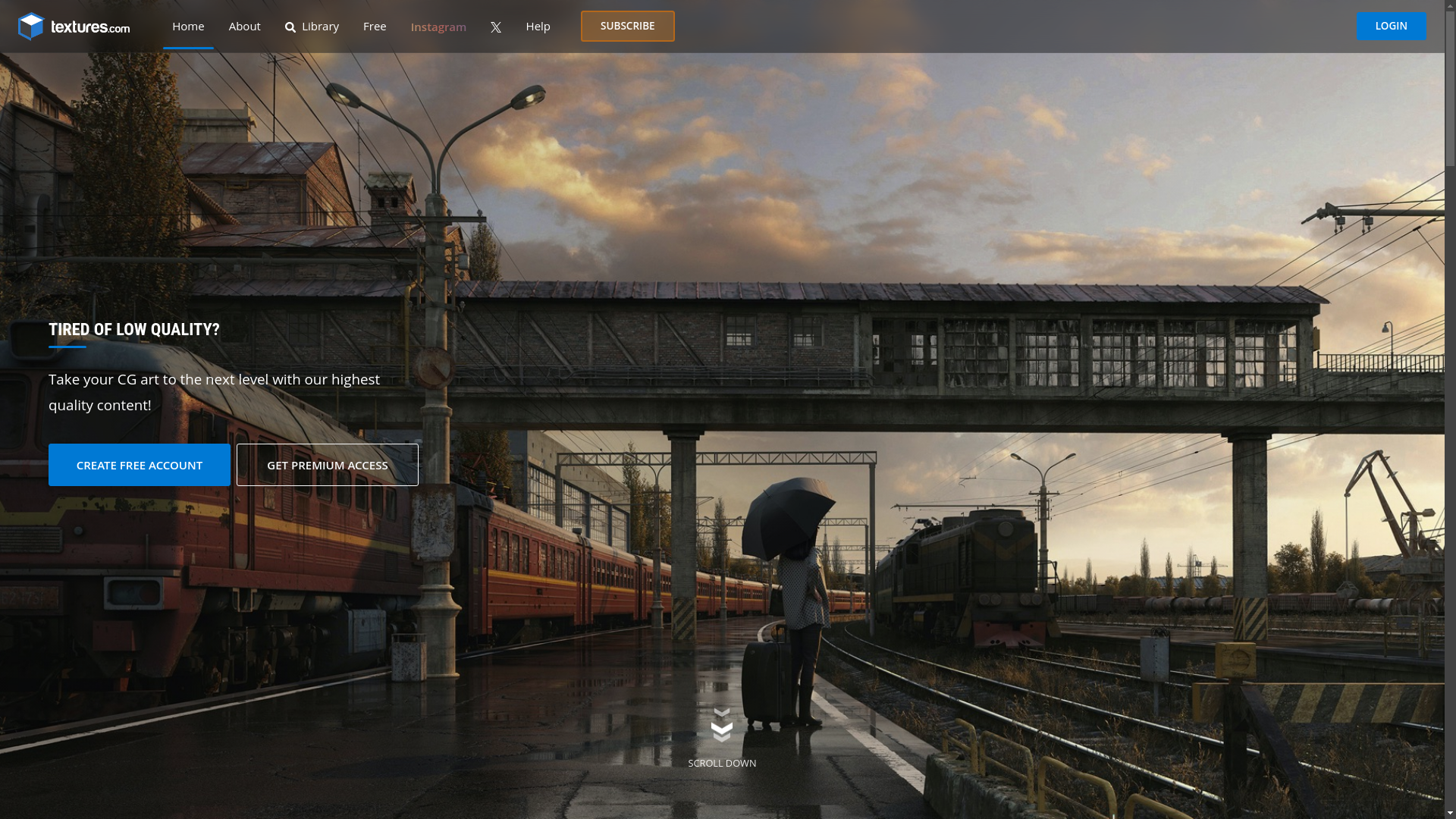Click the orange SUBSCRIBE button
Image resolution: width=1456 pixels, height=819 pixels.
[628, 26]
